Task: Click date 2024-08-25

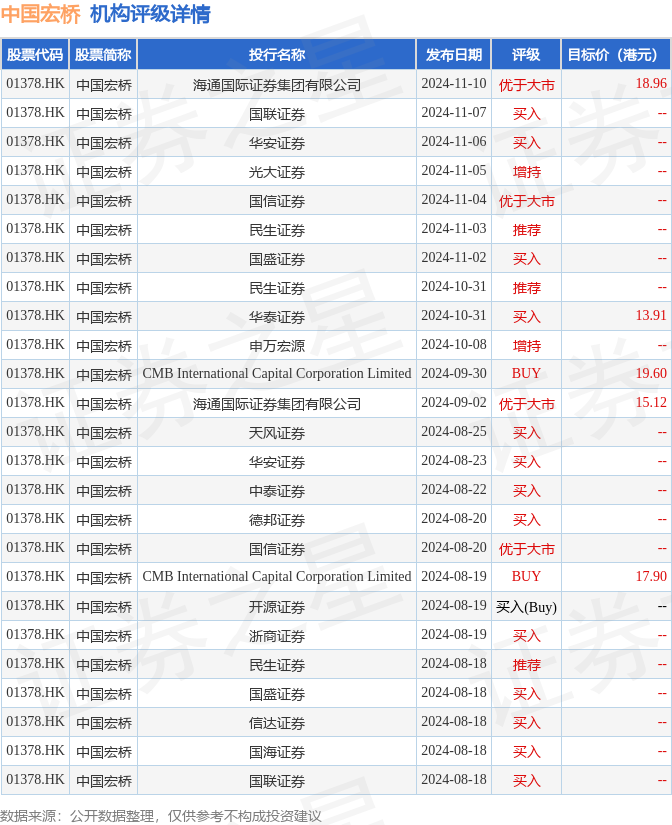Action: pyautogui.click(x=454, y=431)
